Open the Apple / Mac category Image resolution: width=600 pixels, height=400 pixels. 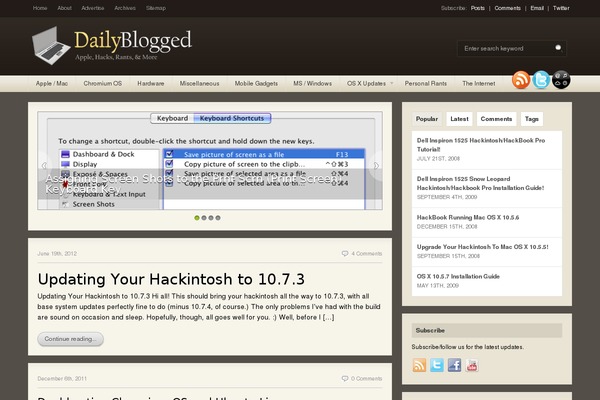coord(52,83)
